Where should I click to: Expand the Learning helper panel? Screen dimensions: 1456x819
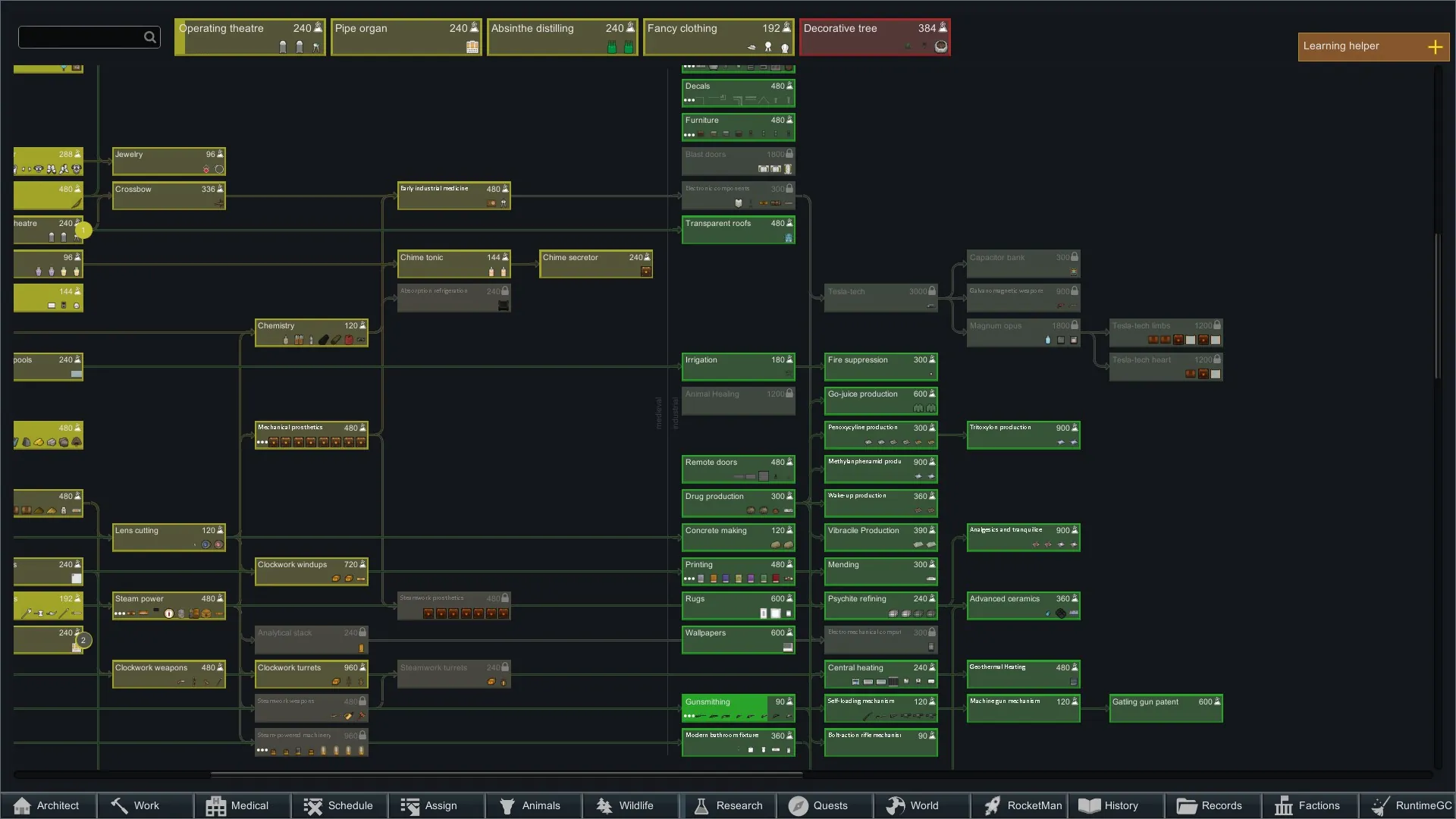tap(1373, 47)
